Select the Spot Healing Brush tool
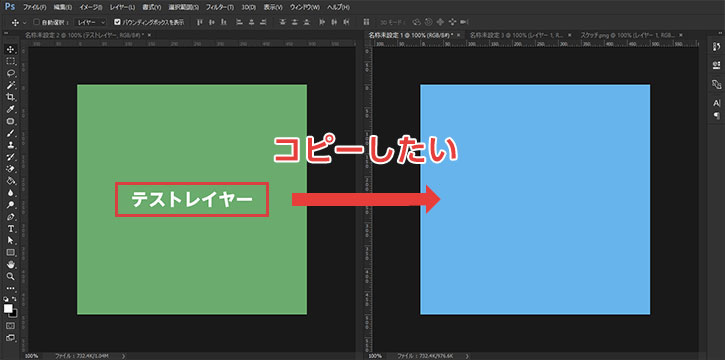 (x=11, y=122)
